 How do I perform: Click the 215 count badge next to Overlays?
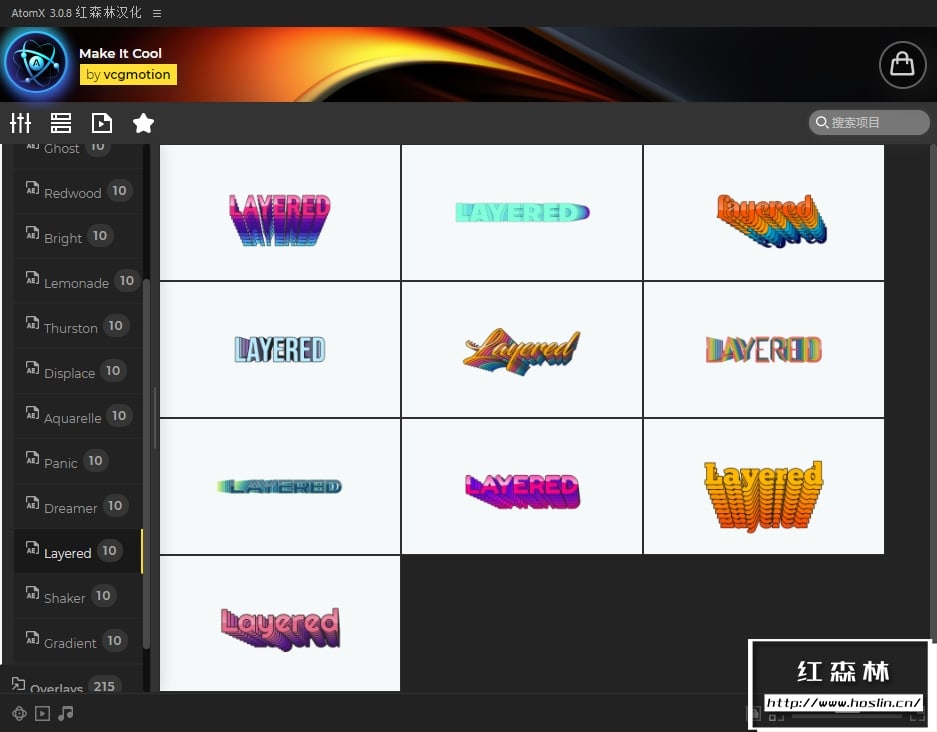[105, 686]
